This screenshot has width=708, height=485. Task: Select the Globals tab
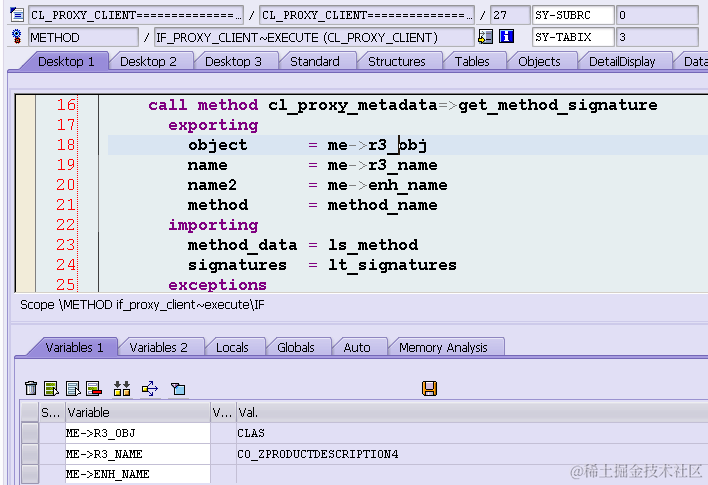pyautogui.click(x=296, y=347)
